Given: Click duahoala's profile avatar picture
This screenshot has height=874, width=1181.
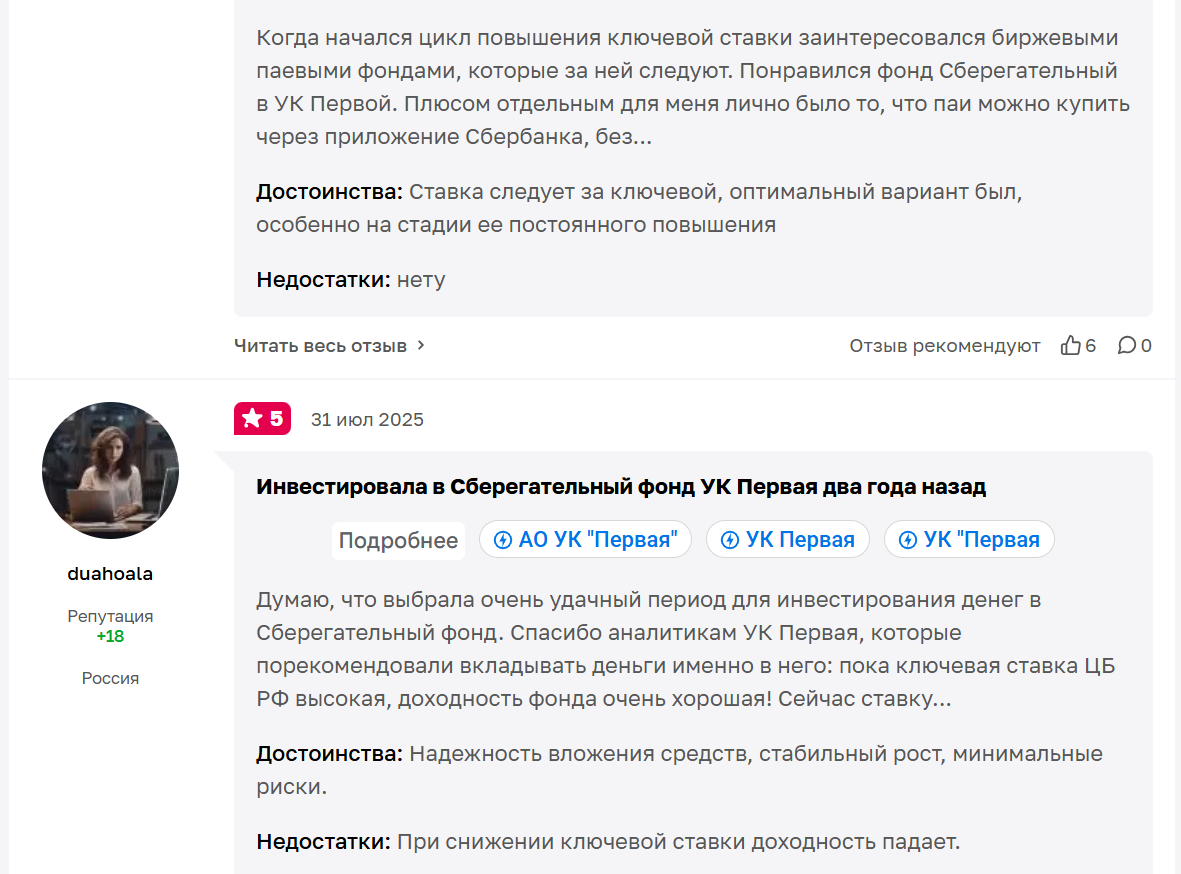Looking at the screenshot, I should (110, 469).
